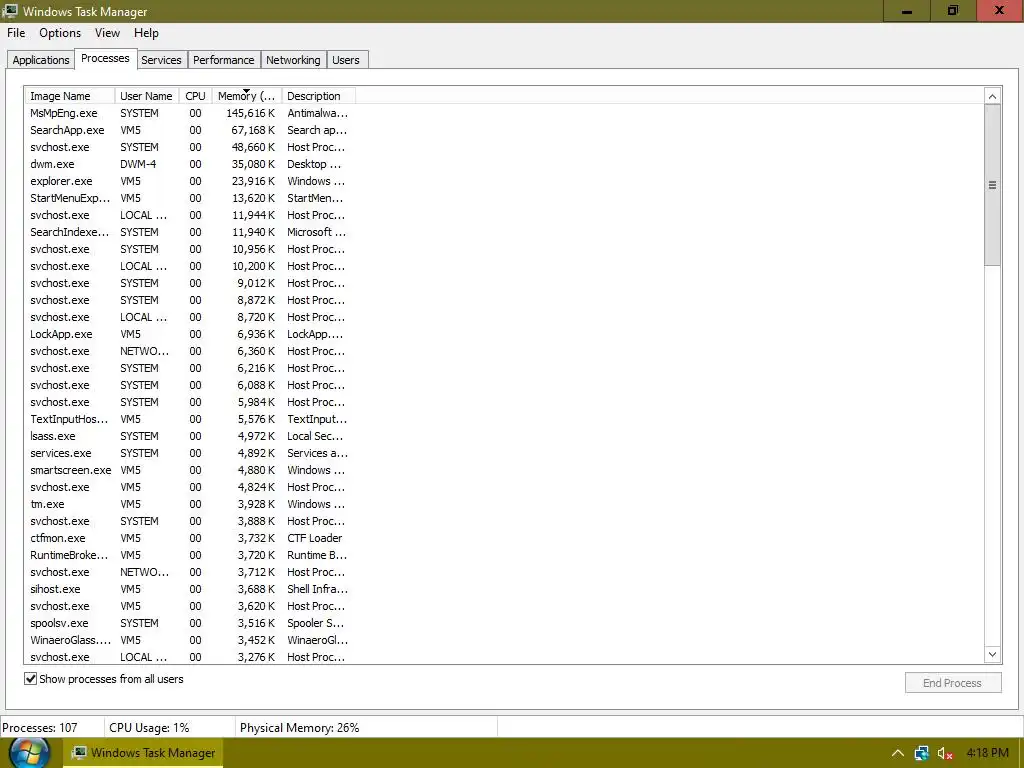
Task: Select the tm.exe process
Action: pos(189,504)
